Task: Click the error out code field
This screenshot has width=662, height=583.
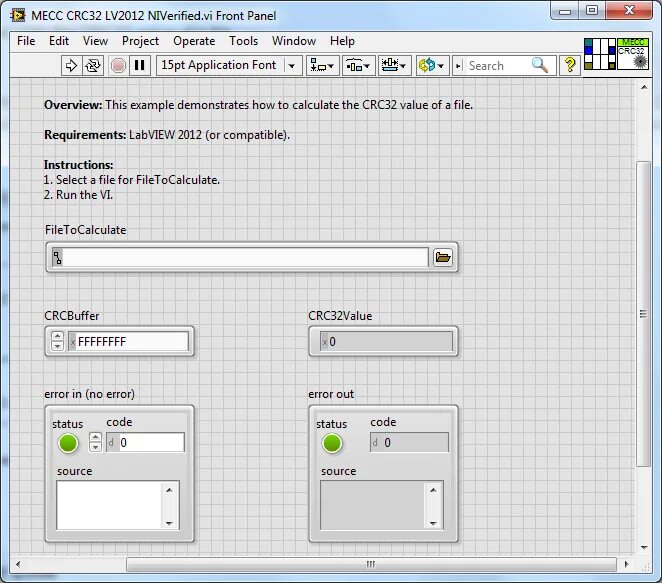Action: pyautogui.click(x=409, y=442)
